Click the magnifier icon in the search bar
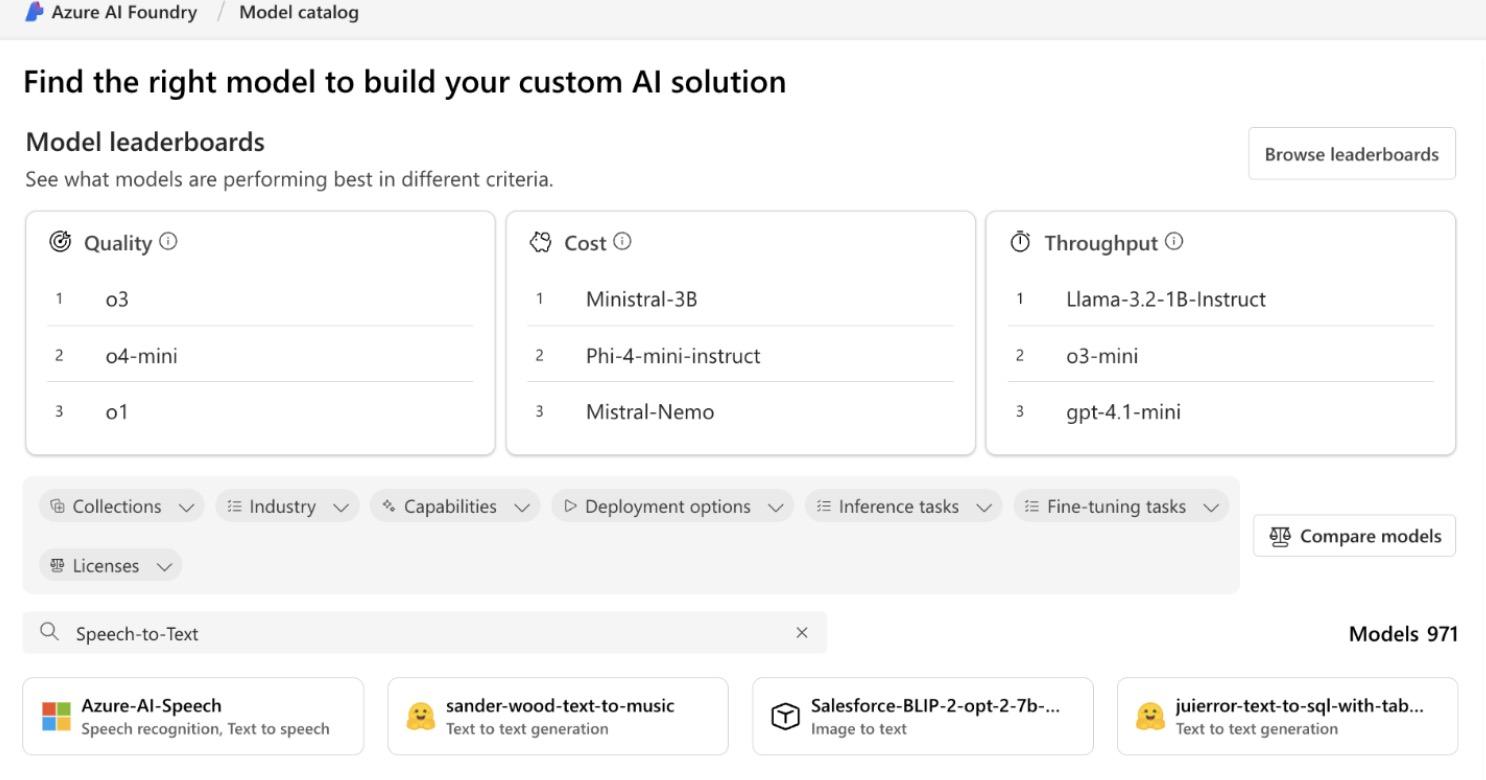The width and height of the screenshot is (1486, 780). [48, 632]
